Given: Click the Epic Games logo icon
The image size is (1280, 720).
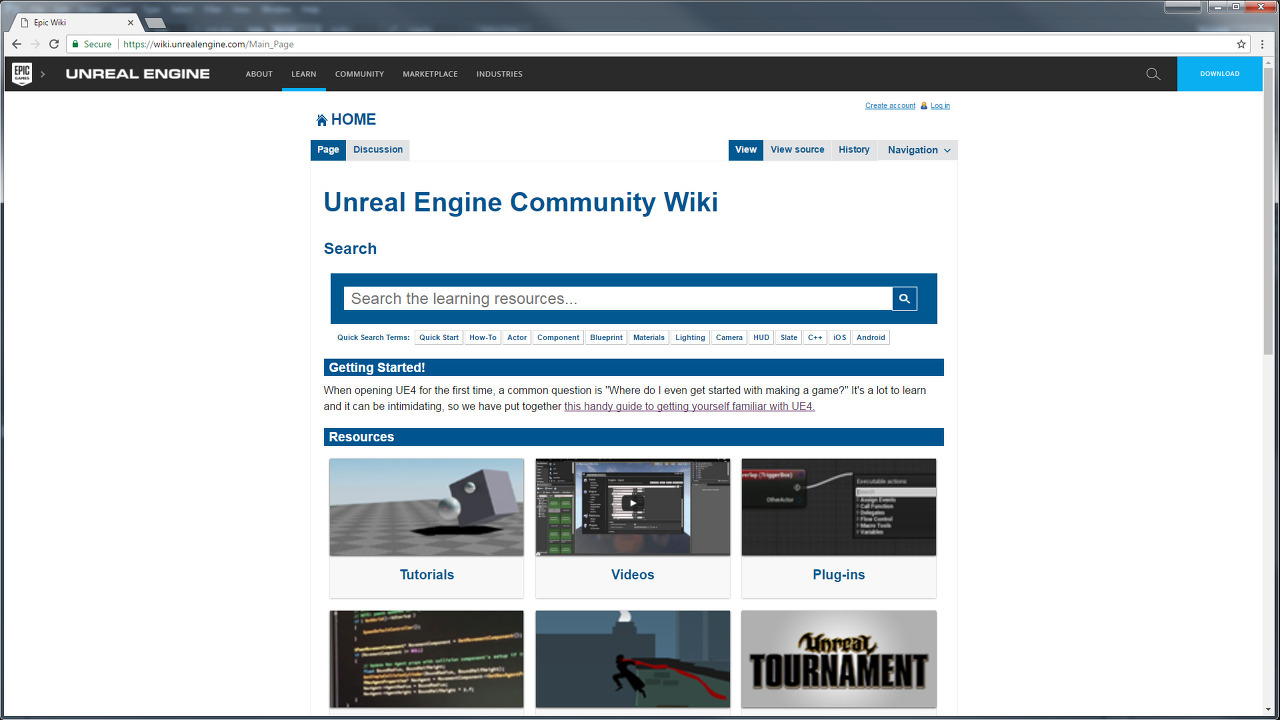Looking at the screenshot, I should (22, 73).
